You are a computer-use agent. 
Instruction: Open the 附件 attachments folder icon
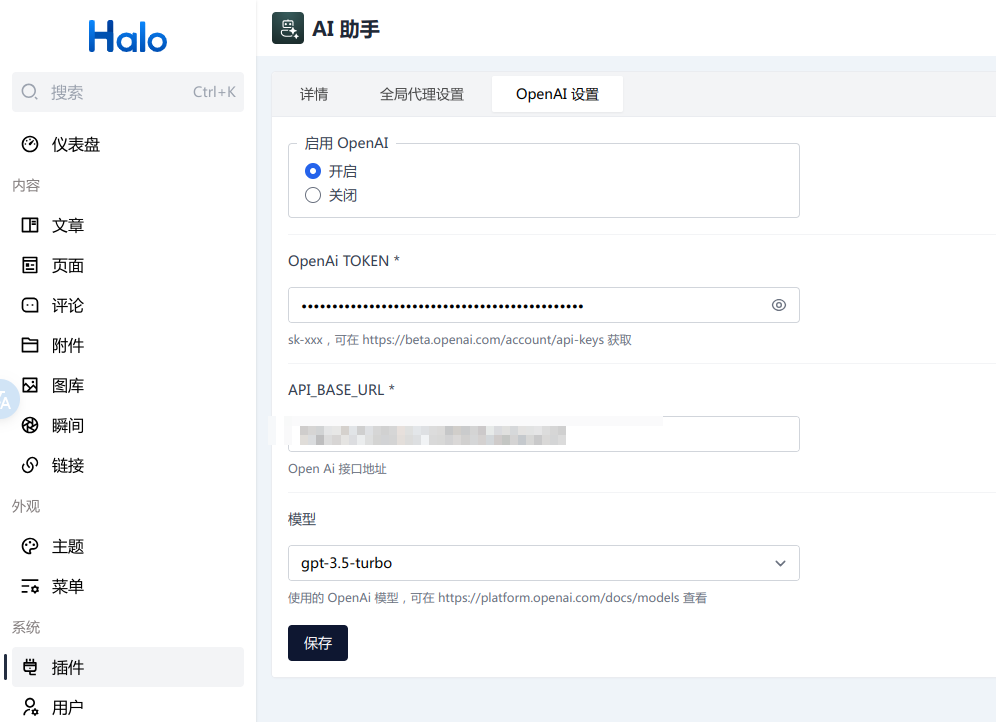(28, 345)
